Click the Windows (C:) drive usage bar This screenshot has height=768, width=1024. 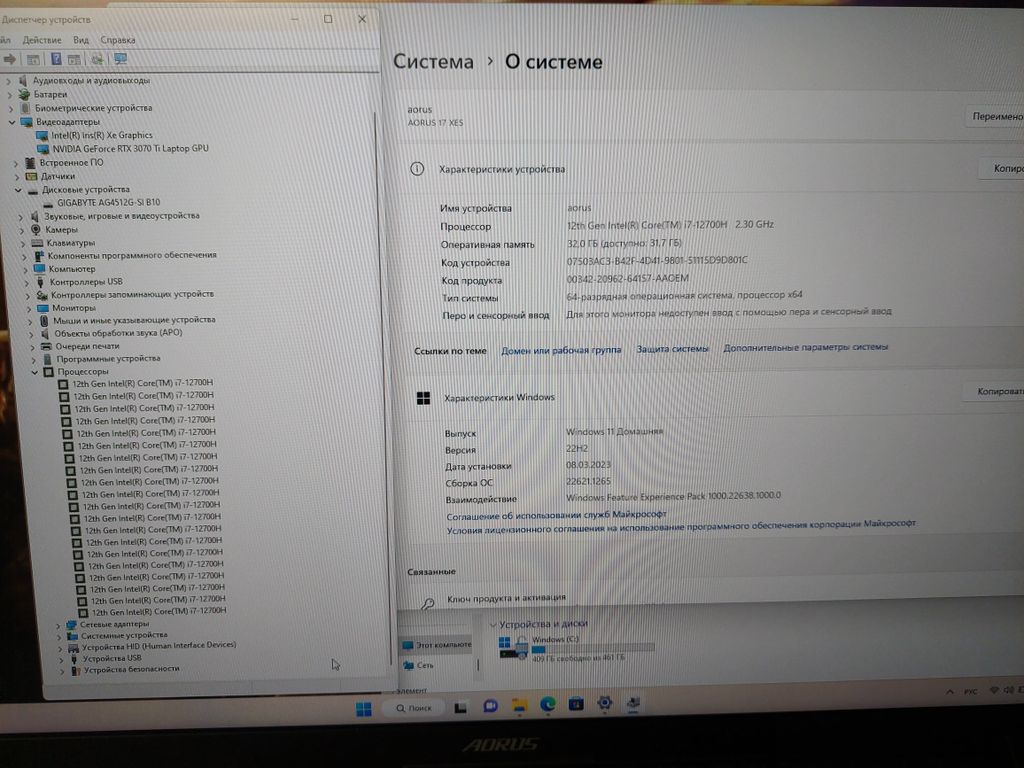[x=593, y=648]
